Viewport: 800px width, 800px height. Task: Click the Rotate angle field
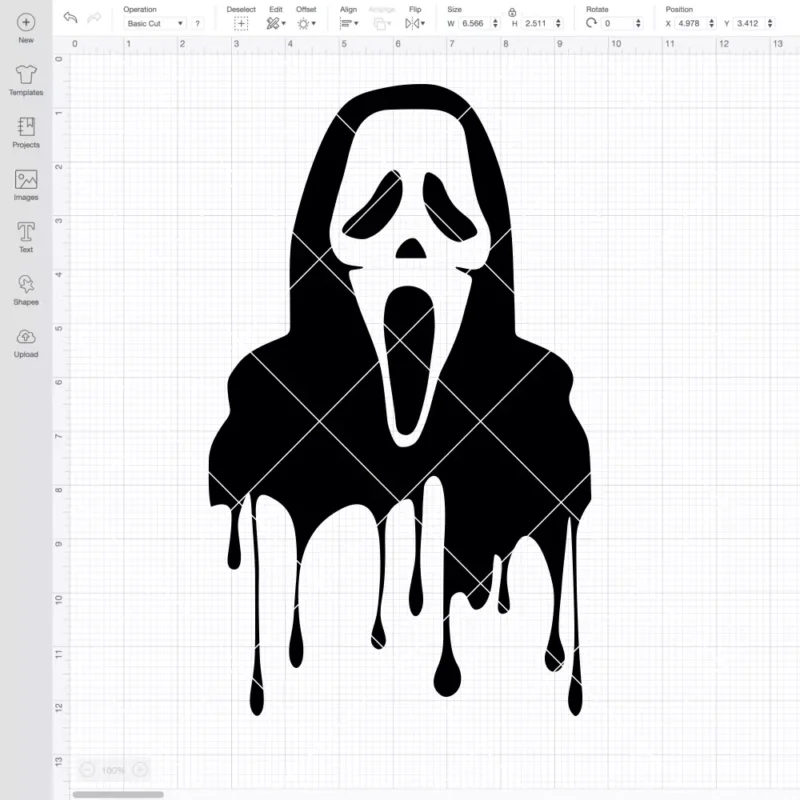tap(617, 23)
